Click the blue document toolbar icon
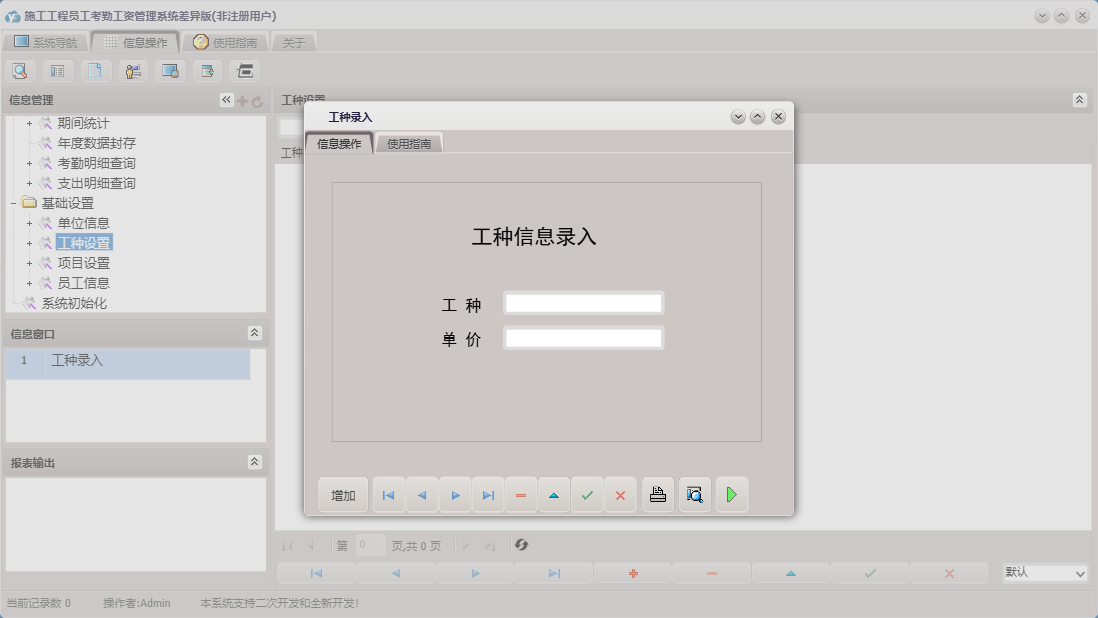This screenshot has height=618, width=1098. tap(95, 71)
